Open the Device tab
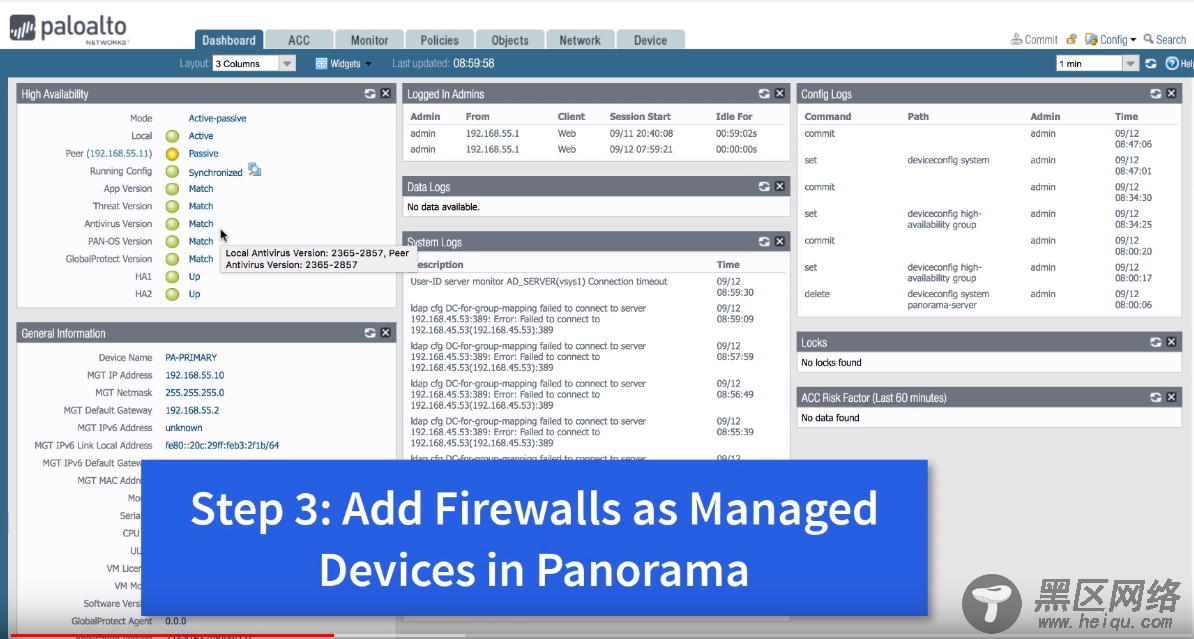The width and height of the screenshot is (1194, 639). coord(650,40)
